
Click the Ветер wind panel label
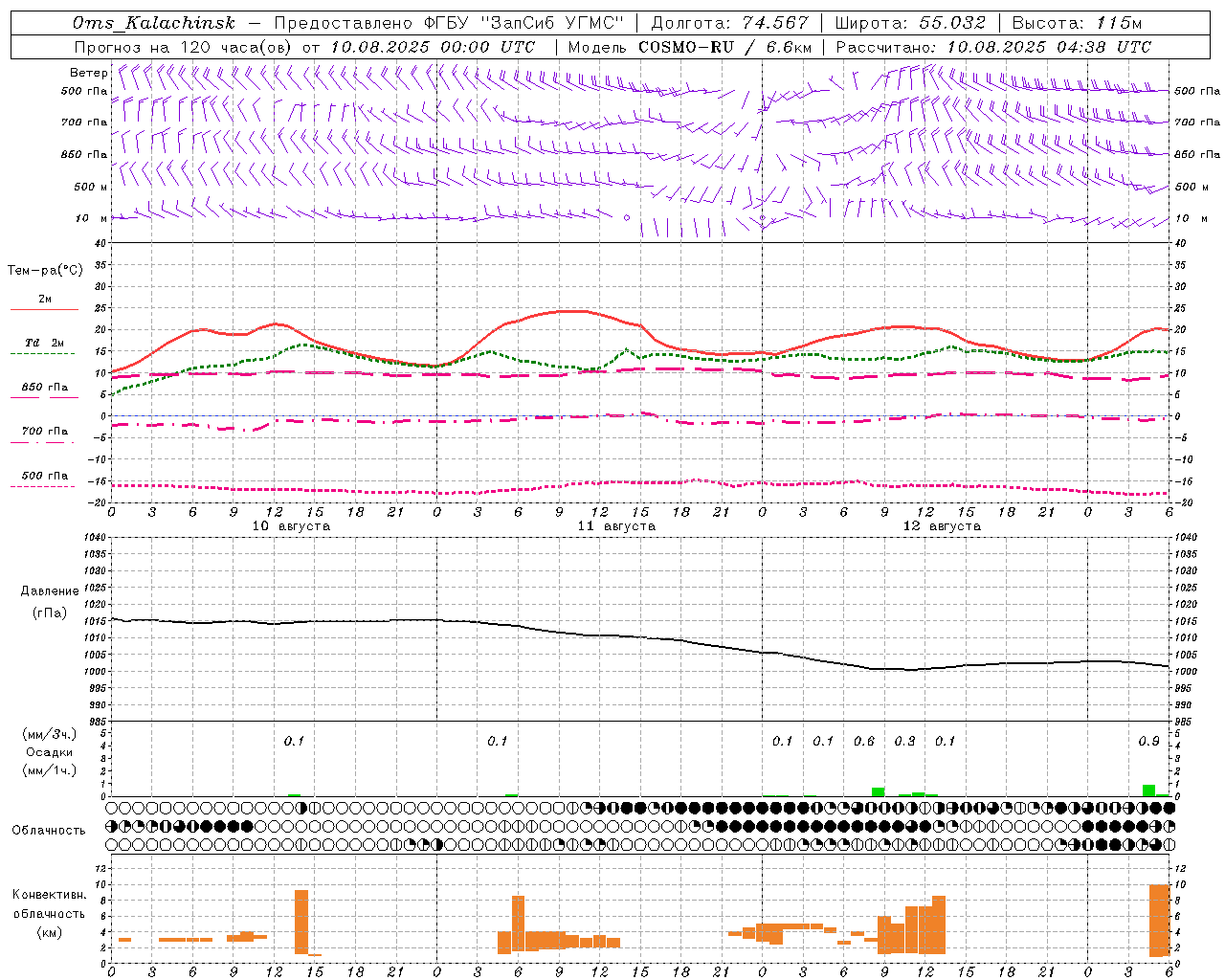pos(88,73)
